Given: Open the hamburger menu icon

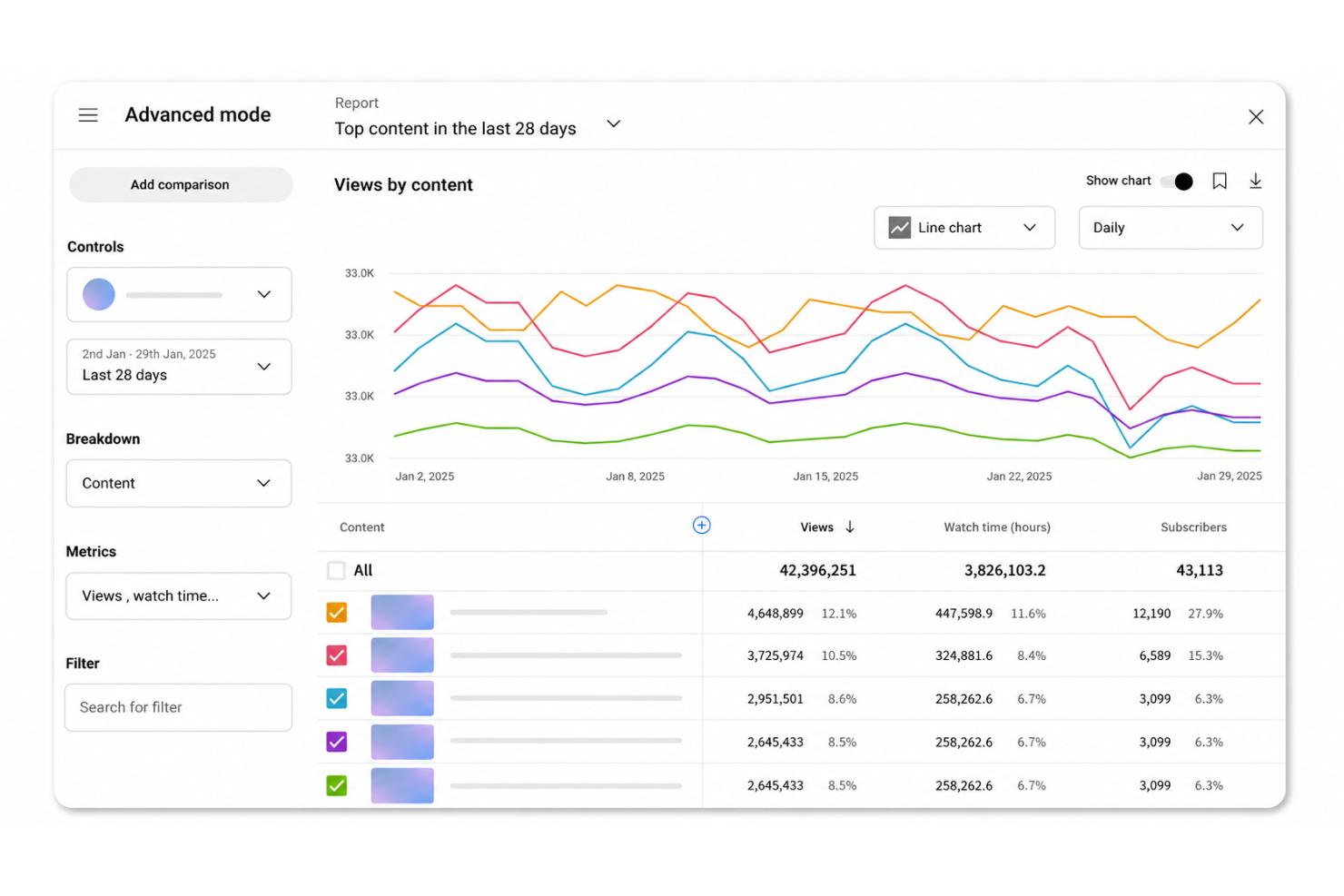Looking at the screenshot, I should [x=88, y=115].
